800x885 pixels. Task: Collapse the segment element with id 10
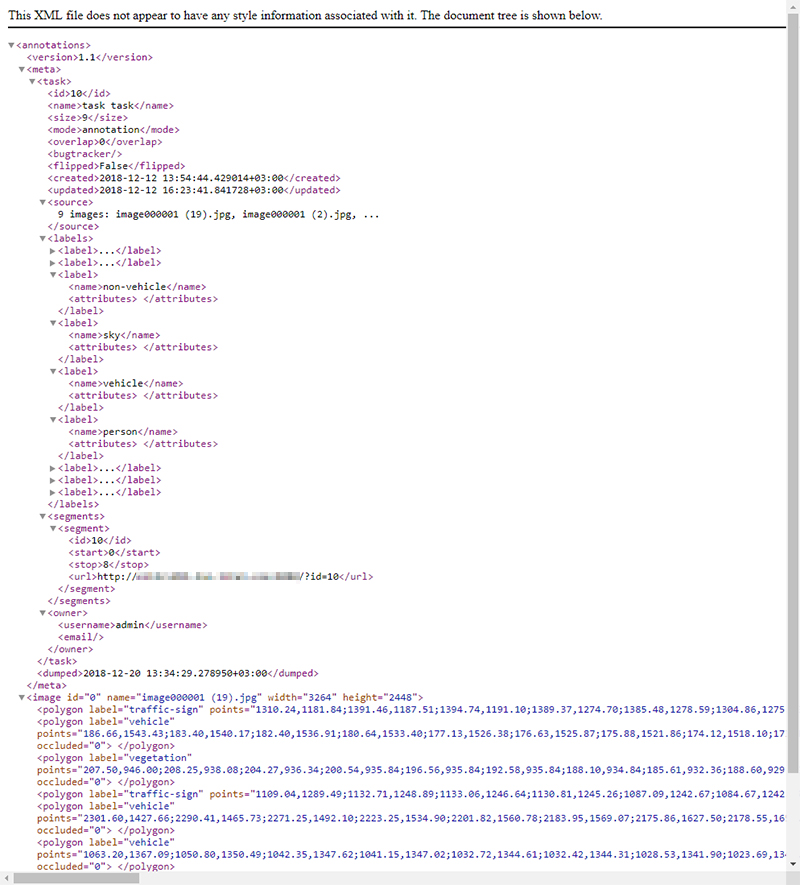[53, 527]
